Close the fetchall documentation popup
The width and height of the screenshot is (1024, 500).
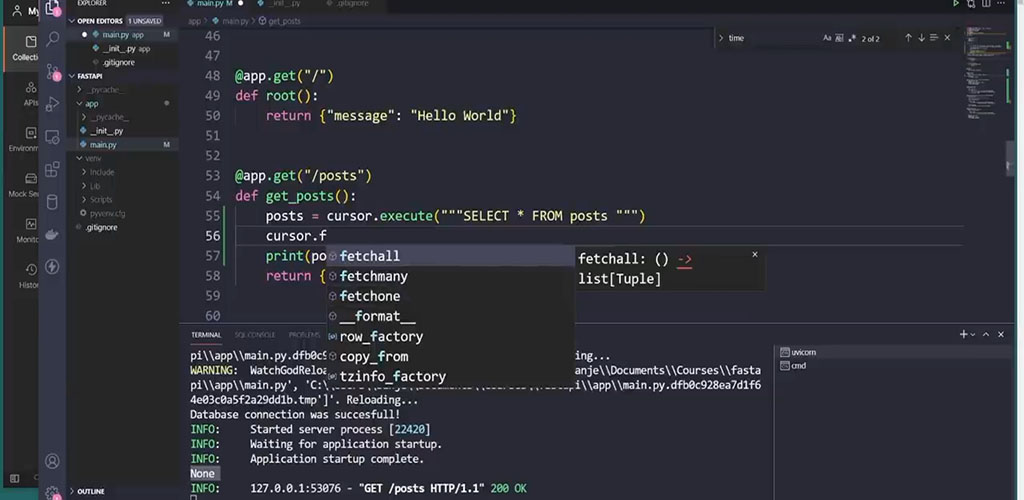tap(755, 255)
